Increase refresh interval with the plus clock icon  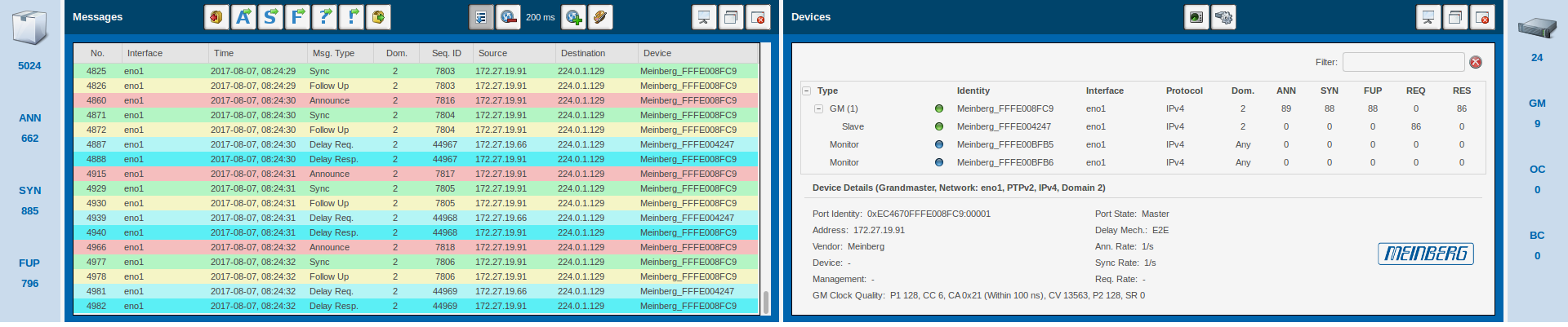point(573,17)
